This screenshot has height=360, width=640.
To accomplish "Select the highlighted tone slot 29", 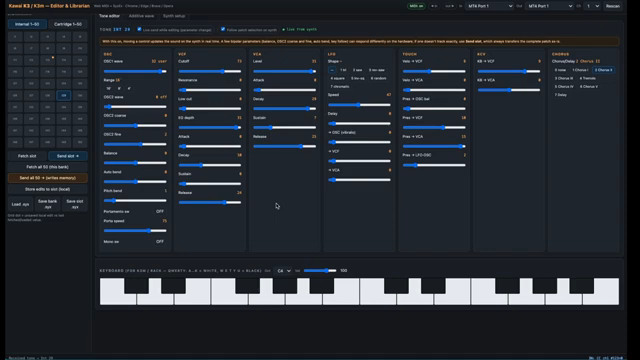I will [x=64, y=96].
